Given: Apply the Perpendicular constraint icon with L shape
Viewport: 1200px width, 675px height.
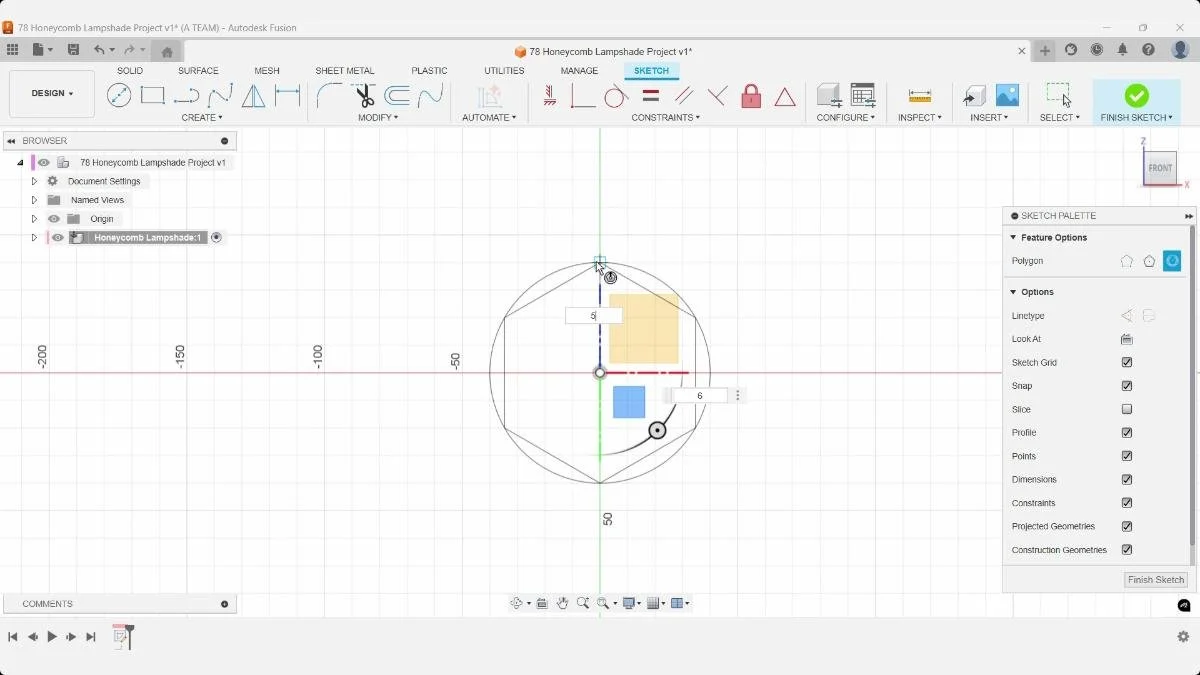Looking at the screenshot, I should point(582,96).
